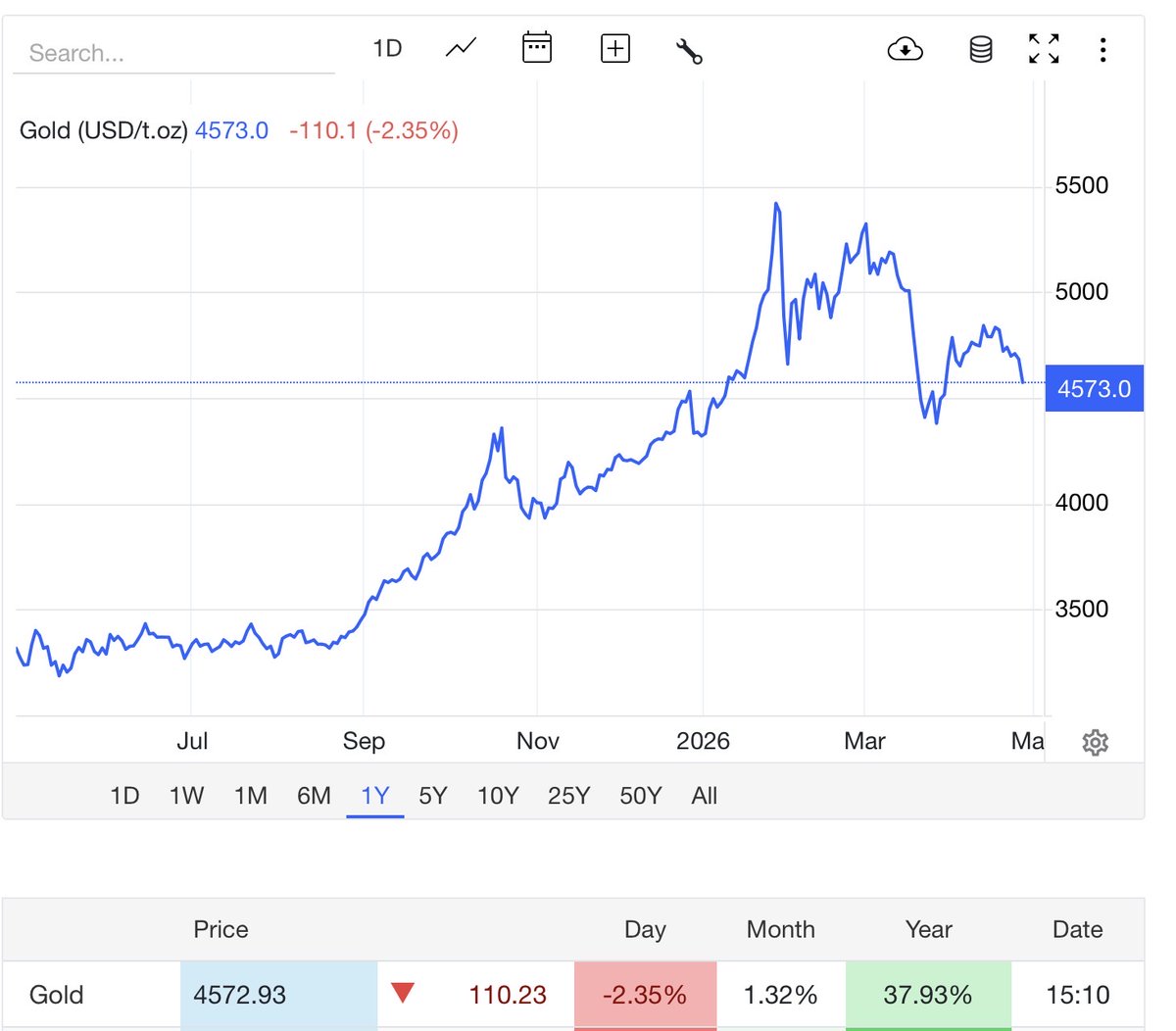Viewport: 1176px width, 1031px height.
Task: Toggle the fullscreen expand icon
Action: 1044,48
